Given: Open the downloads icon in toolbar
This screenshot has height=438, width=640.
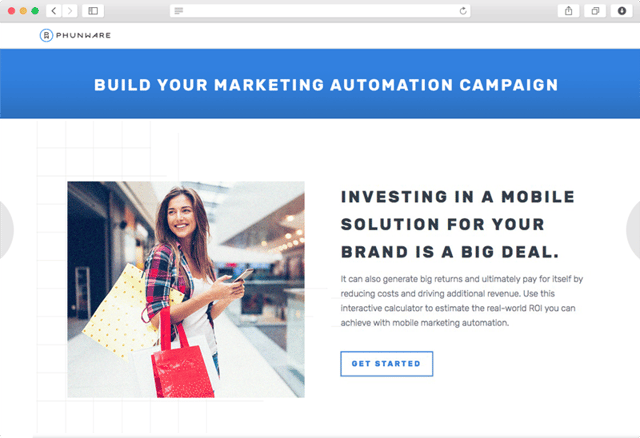Looking at the screenshot, I should [x=622, y=11].
